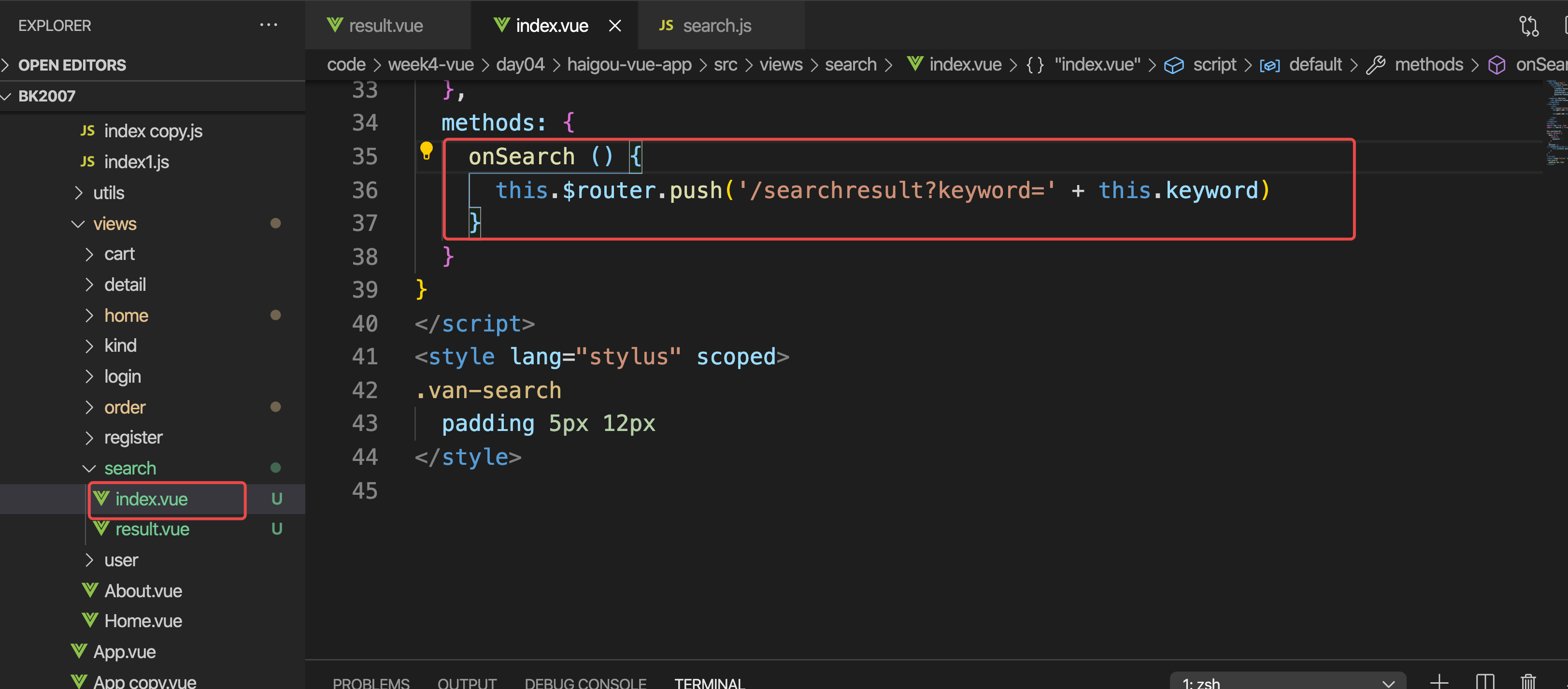Click the code minimap on right edge
The image size is (1568, 689).
1556,122
